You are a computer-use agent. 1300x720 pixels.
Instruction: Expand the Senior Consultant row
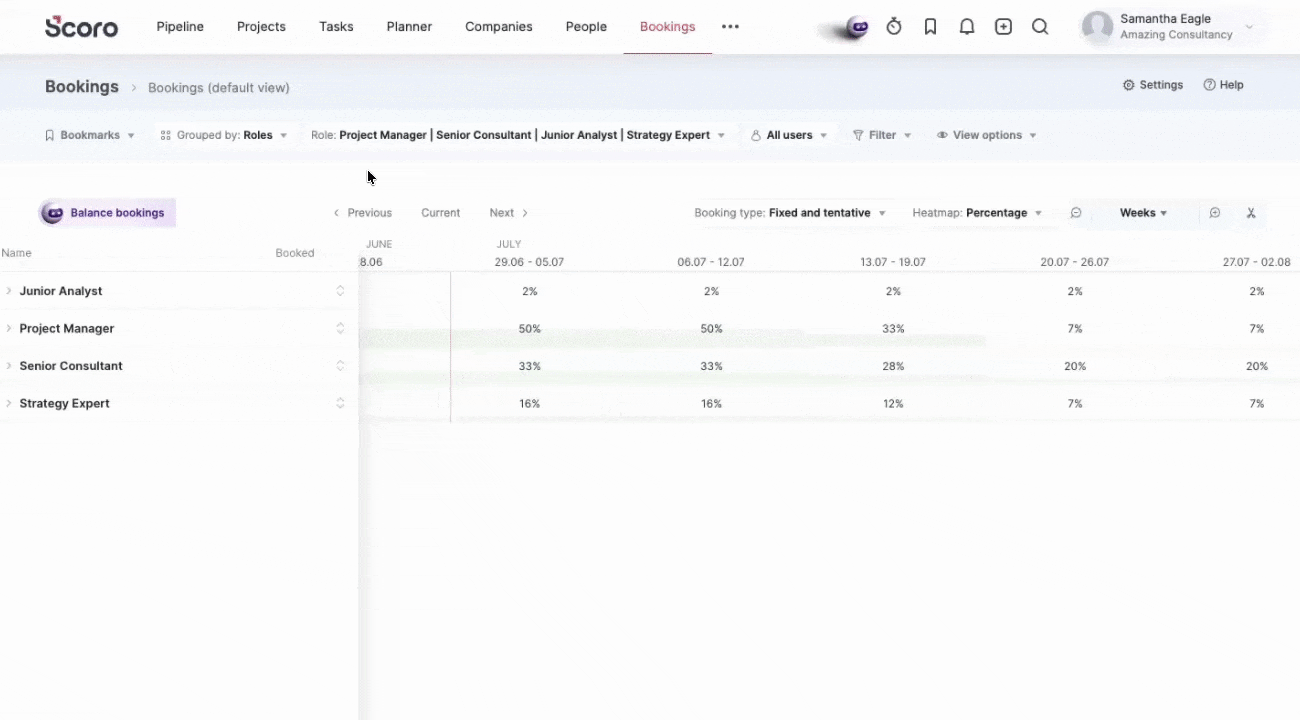point(9,366)
